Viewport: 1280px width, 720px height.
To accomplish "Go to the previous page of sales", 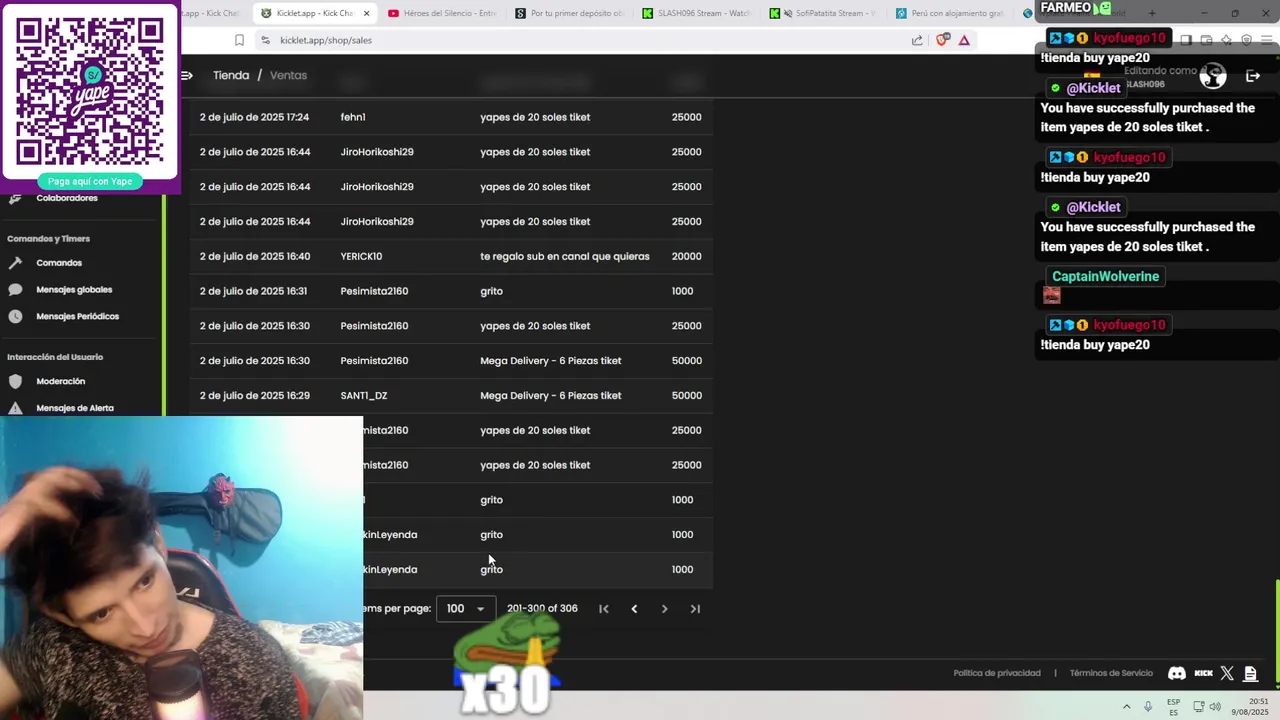I will 634,608.
